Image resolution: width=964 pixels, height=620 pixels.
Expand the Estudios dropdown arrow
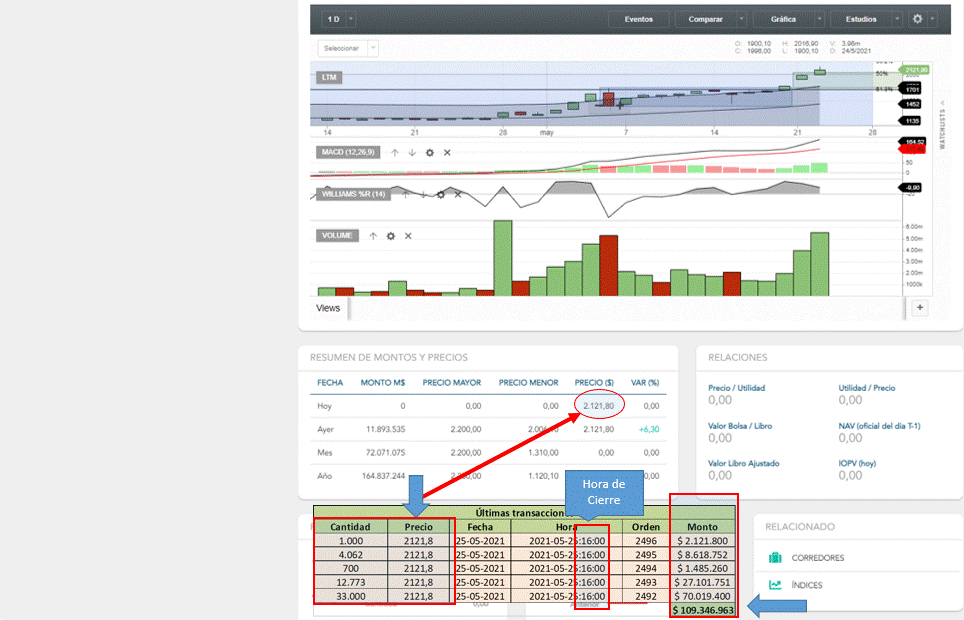pyautogui.click(x=897, y=19)
